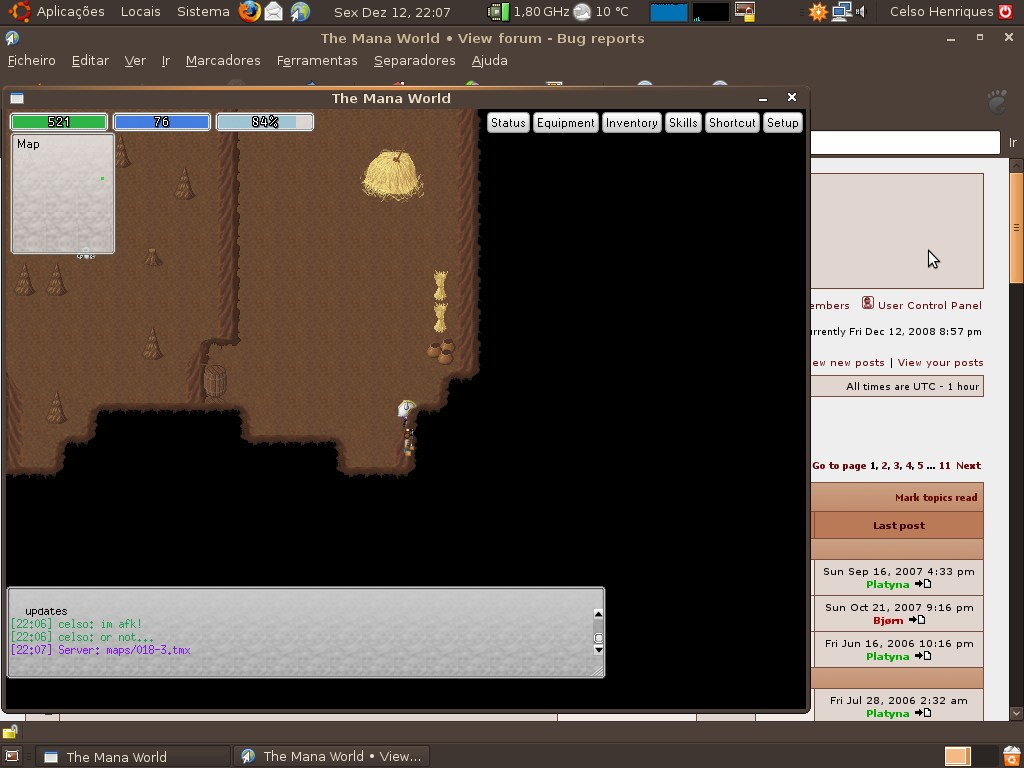Open the Ferramentas menu
This screenshot has width=1024, height=768.
click(x=317, y=61)
